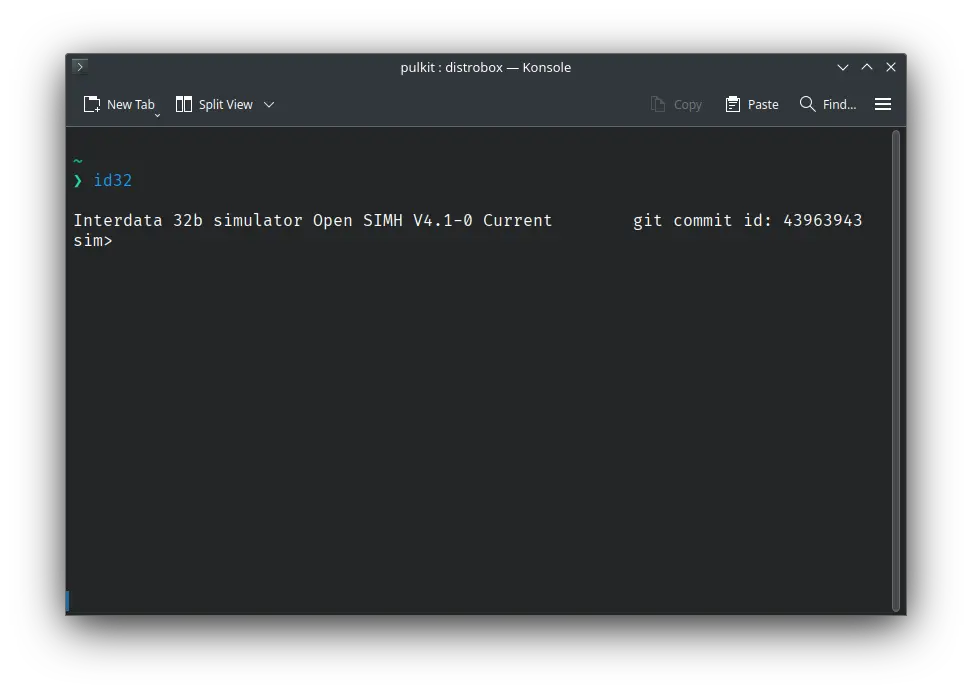Click the 'git commit id: 43963943' text

(747, 220)
